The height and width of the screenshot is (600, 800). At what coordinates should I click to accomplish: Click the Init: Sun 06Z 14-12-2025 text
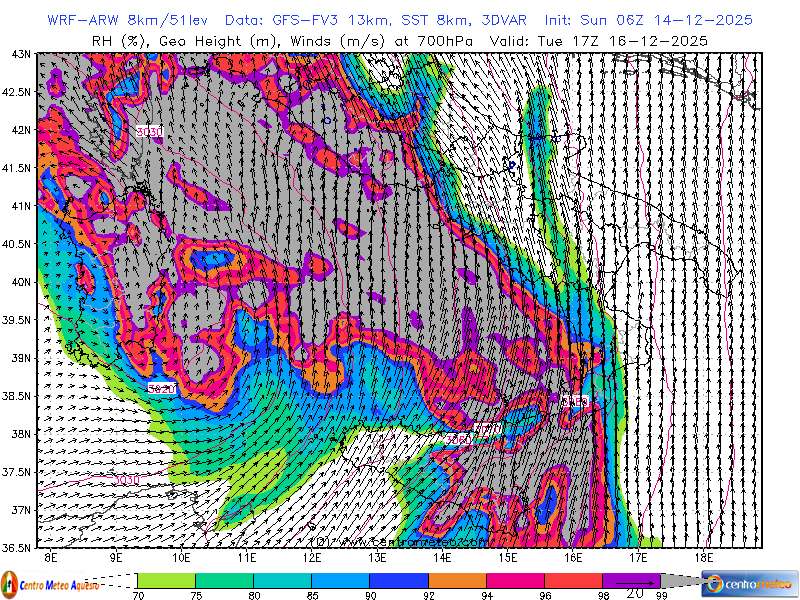[x=649, y=20]
